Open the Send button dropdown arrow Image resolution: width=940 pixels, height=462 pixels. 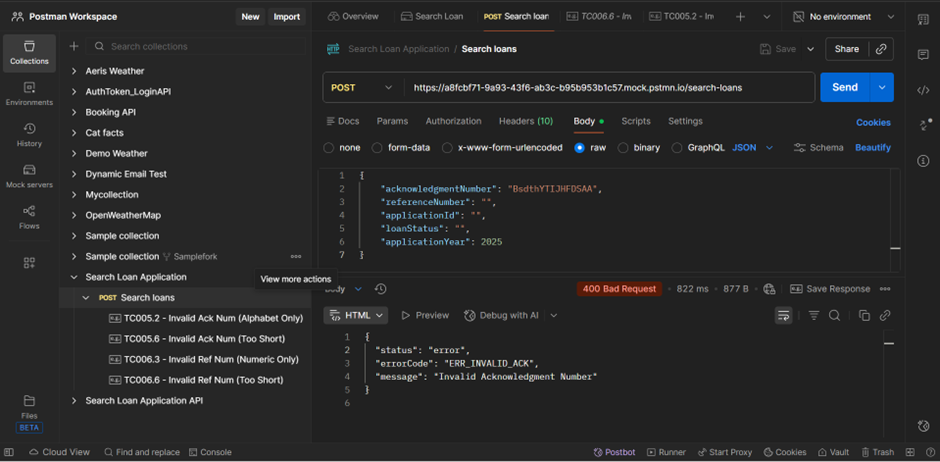[x=882, y=87]
